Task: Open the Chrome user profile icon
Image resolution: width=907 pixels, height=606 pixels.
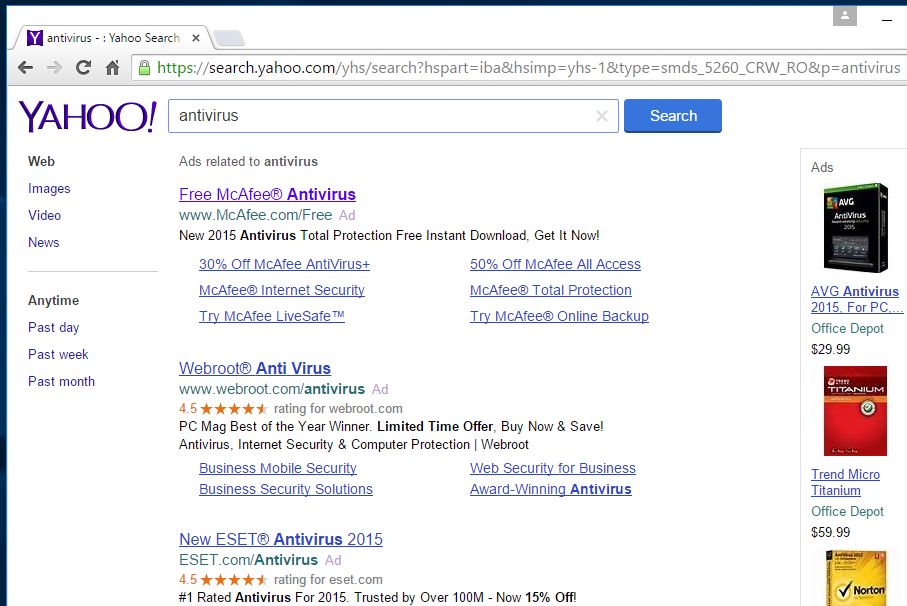Action: point(845,15)
